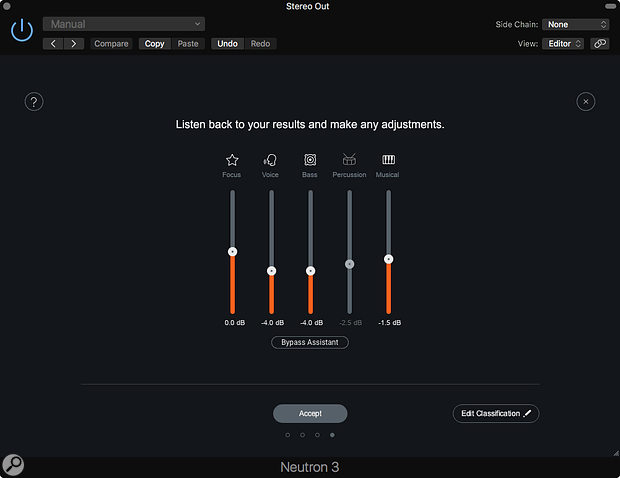Click the Musical slider handle

389,259
